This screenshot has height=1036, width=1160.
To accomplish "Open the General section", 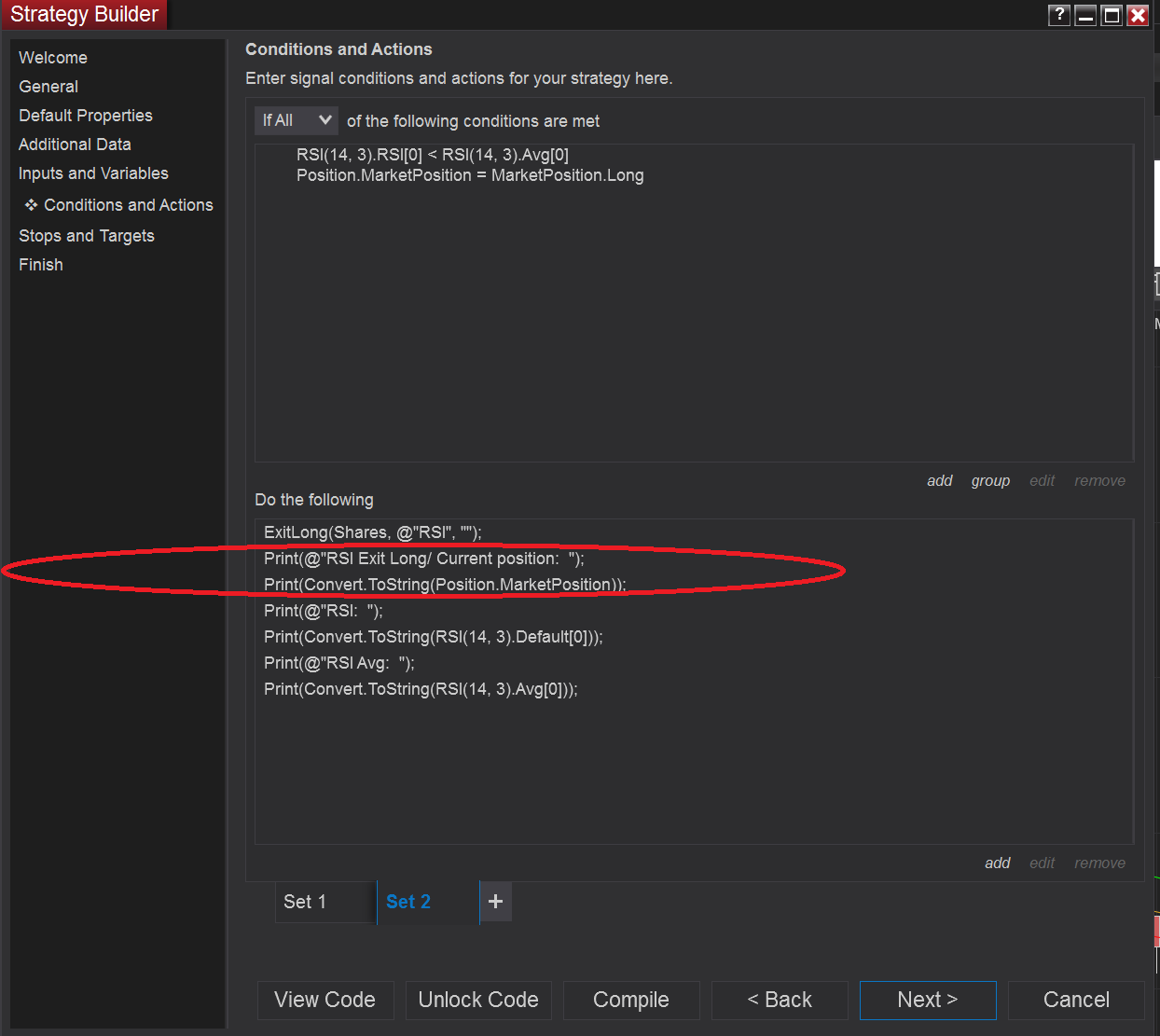I will [x=48, y=87].
